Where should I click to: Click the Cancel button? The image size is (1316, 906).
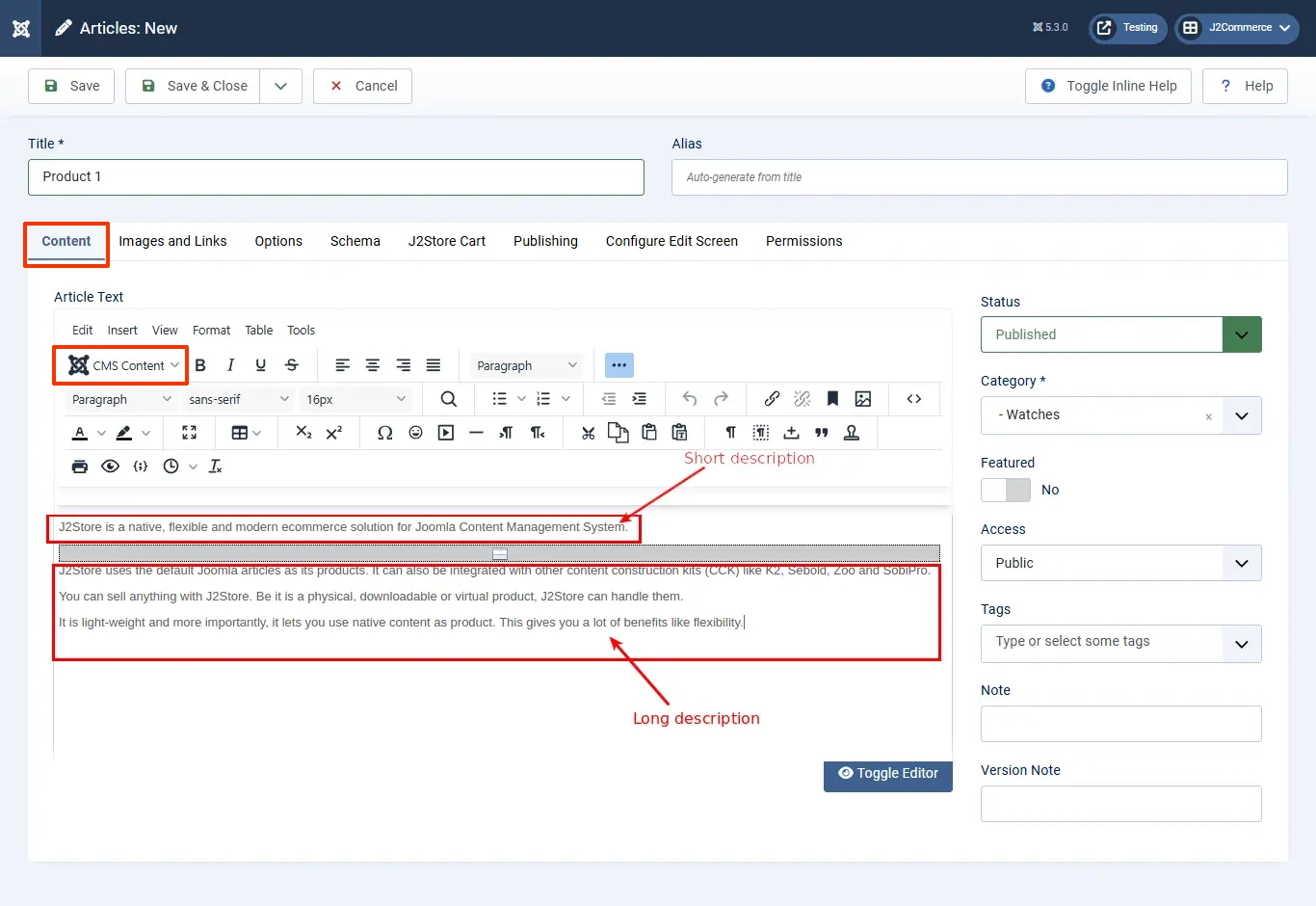363,86
